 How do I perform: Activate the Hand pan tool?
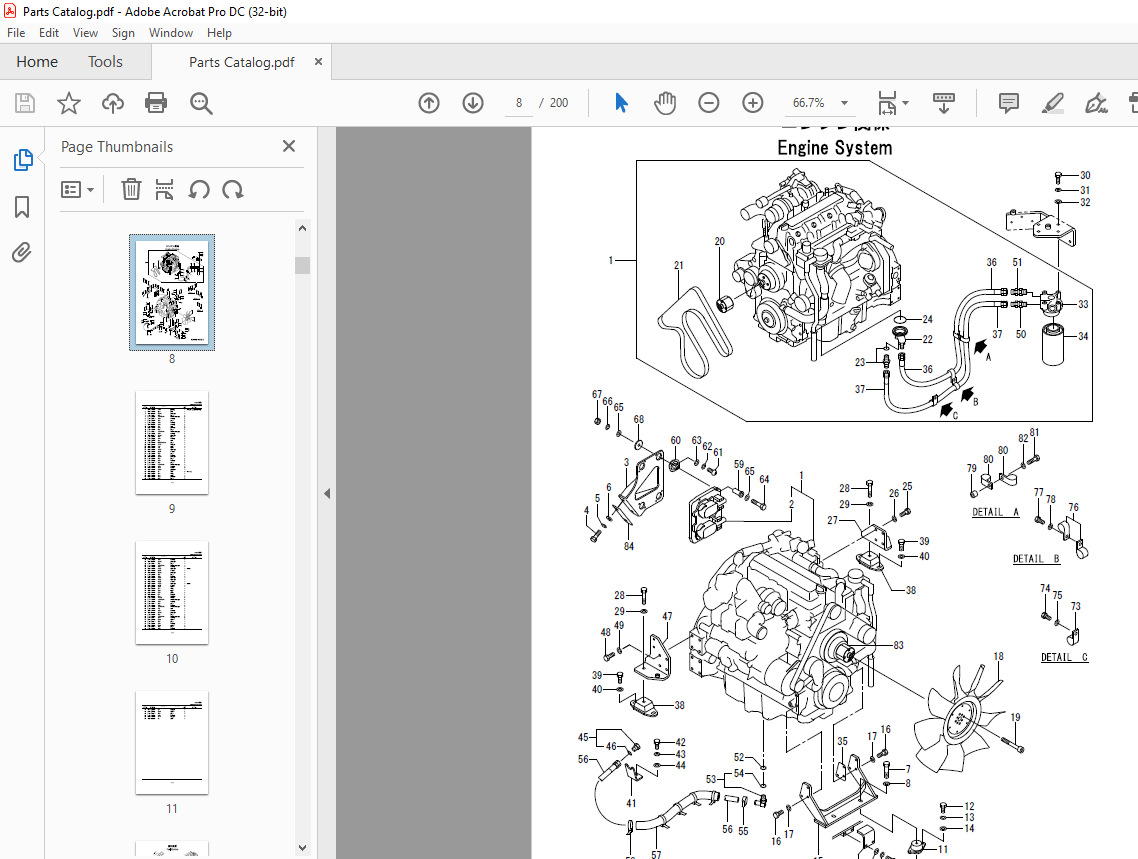pos(665,103)
